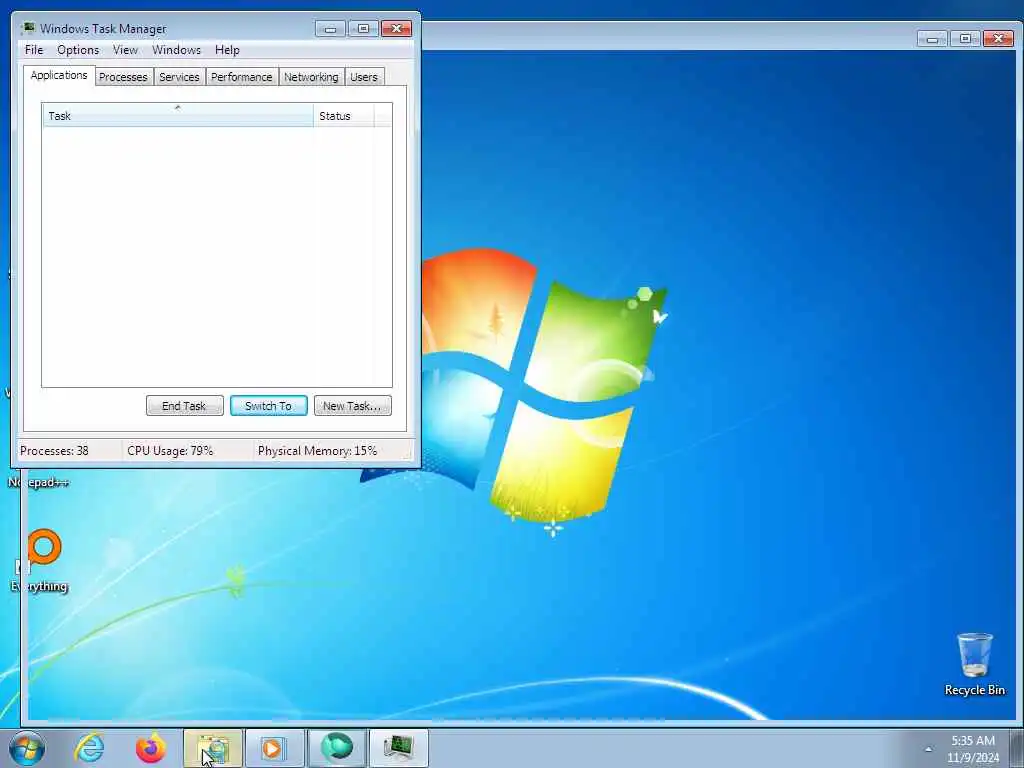This screenshot has width=1024, height=768.
Task: Switch to the Services tab
Action: click(179, 77)
